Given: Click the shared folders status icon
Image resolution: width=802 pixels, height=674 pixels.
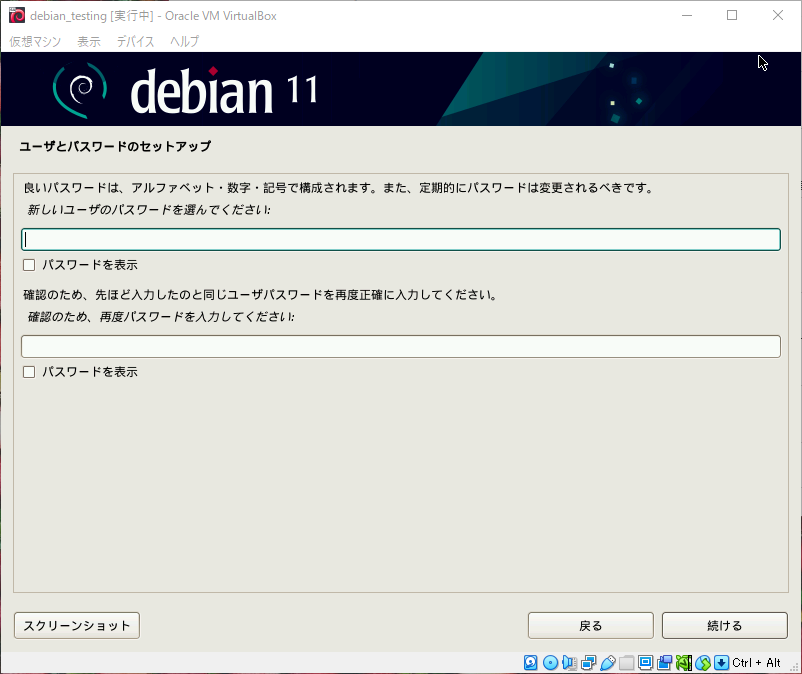Looking at the screenshot, I should [627, 663].
